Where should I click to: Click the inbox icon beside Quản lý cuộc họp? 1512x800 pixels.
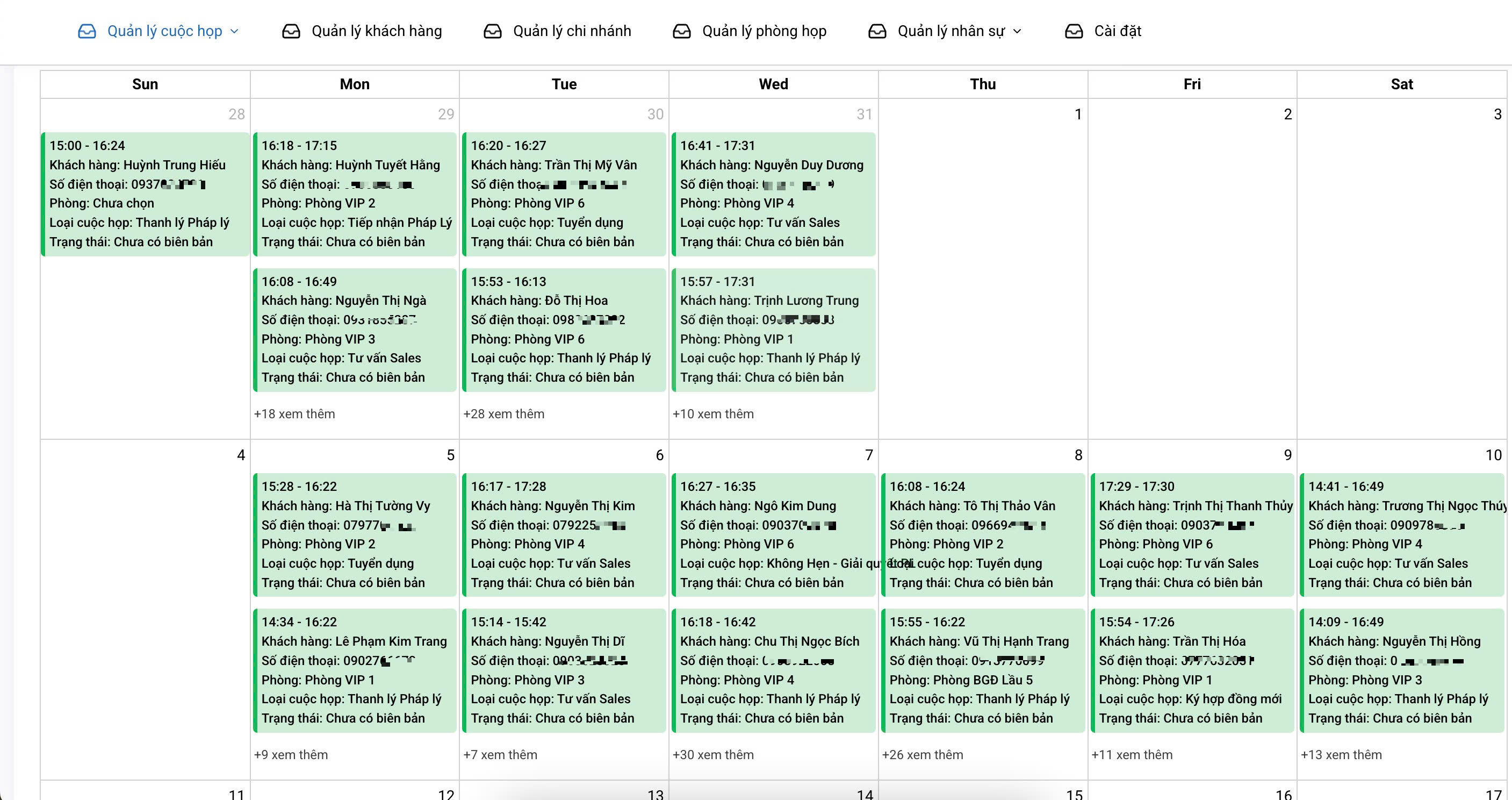tap(87, 31)
